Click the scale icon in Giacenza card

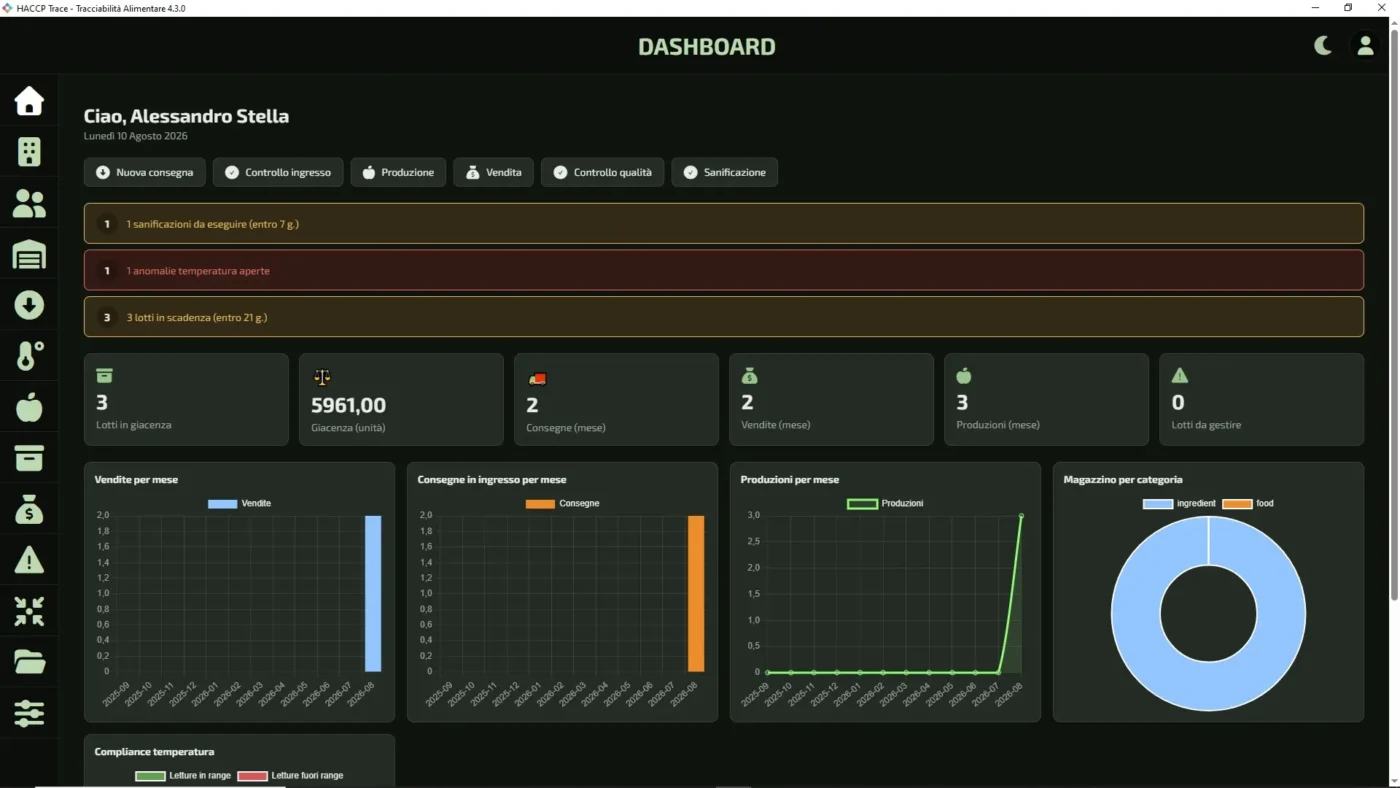click(321, 377)
